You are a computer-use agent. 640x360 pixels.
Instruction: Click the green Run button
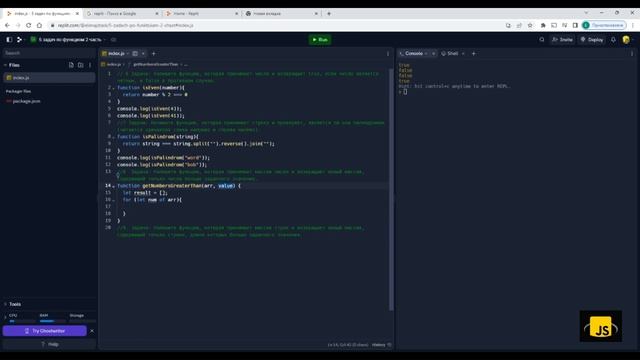click(320, 40)
